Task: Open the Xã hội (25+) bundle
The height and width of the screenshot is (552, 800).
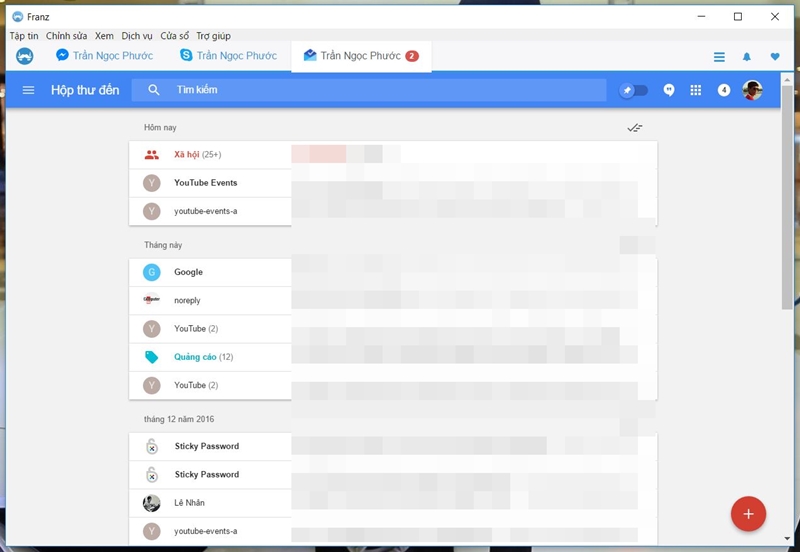Action: pos(393,155)
